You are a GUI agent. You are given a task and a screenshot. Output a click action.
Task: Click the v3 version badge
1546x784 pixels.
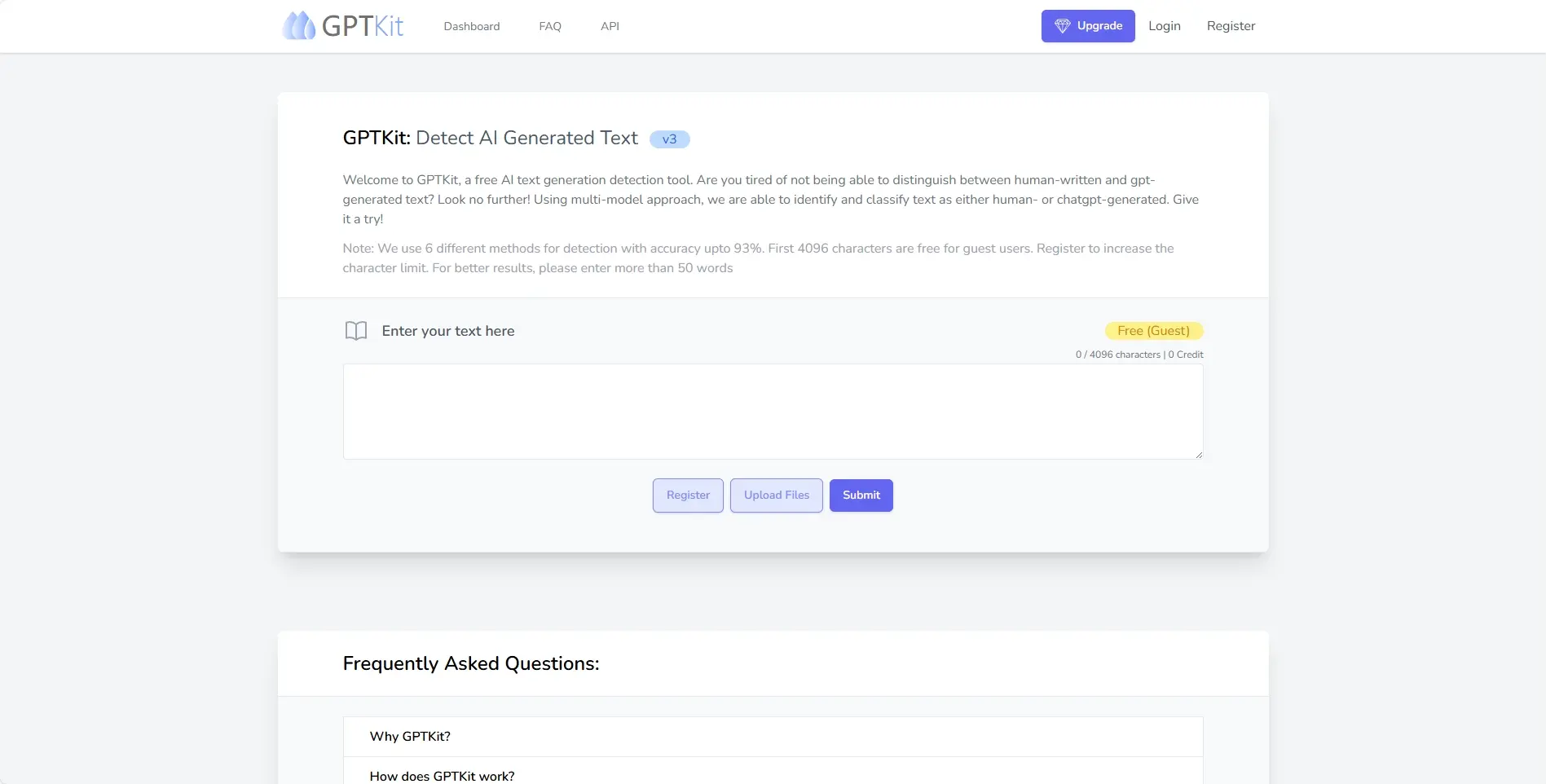point(669,139)
